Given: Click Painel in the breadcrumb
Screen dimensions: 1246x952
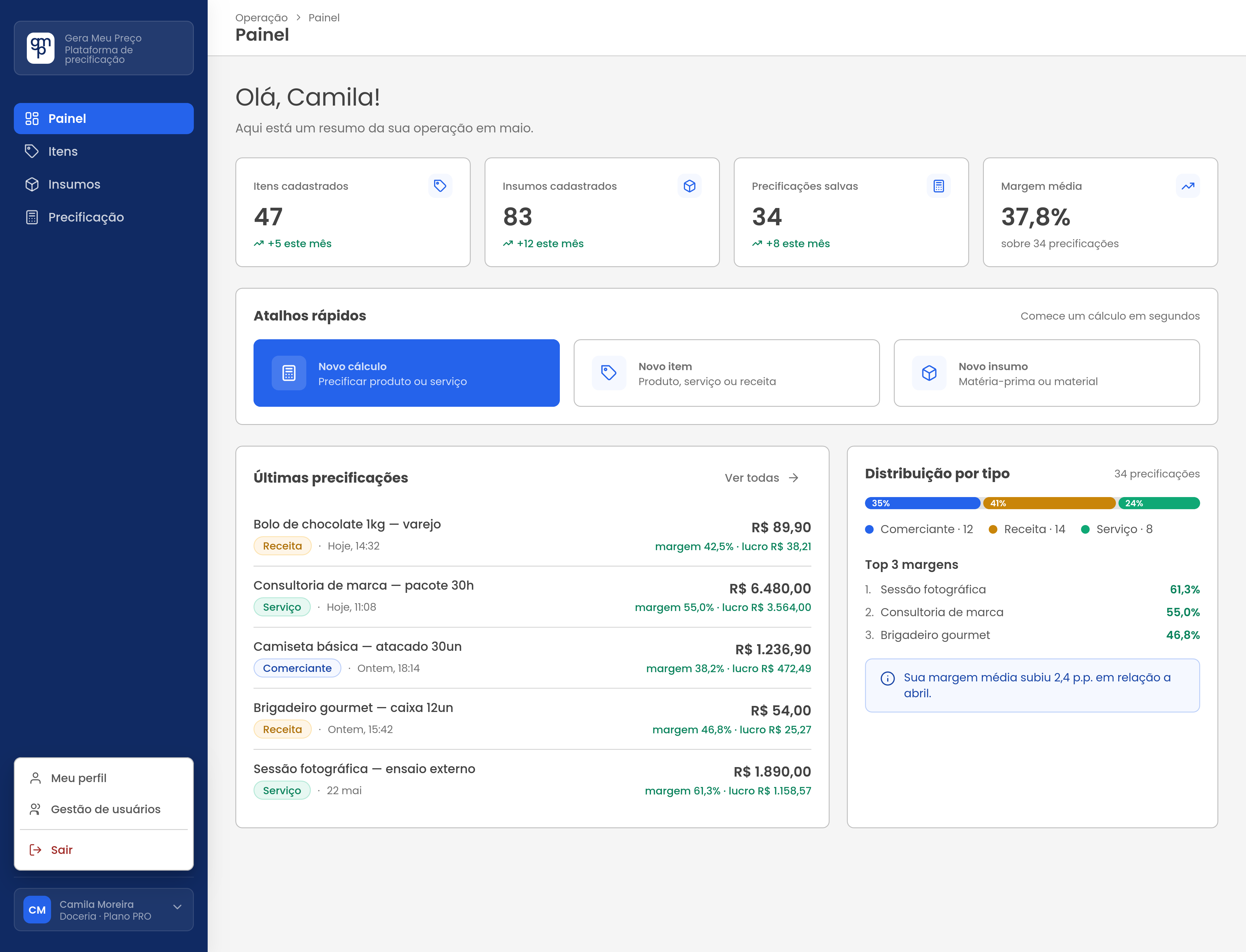Looking at the screenshot, I should [324, 18].
